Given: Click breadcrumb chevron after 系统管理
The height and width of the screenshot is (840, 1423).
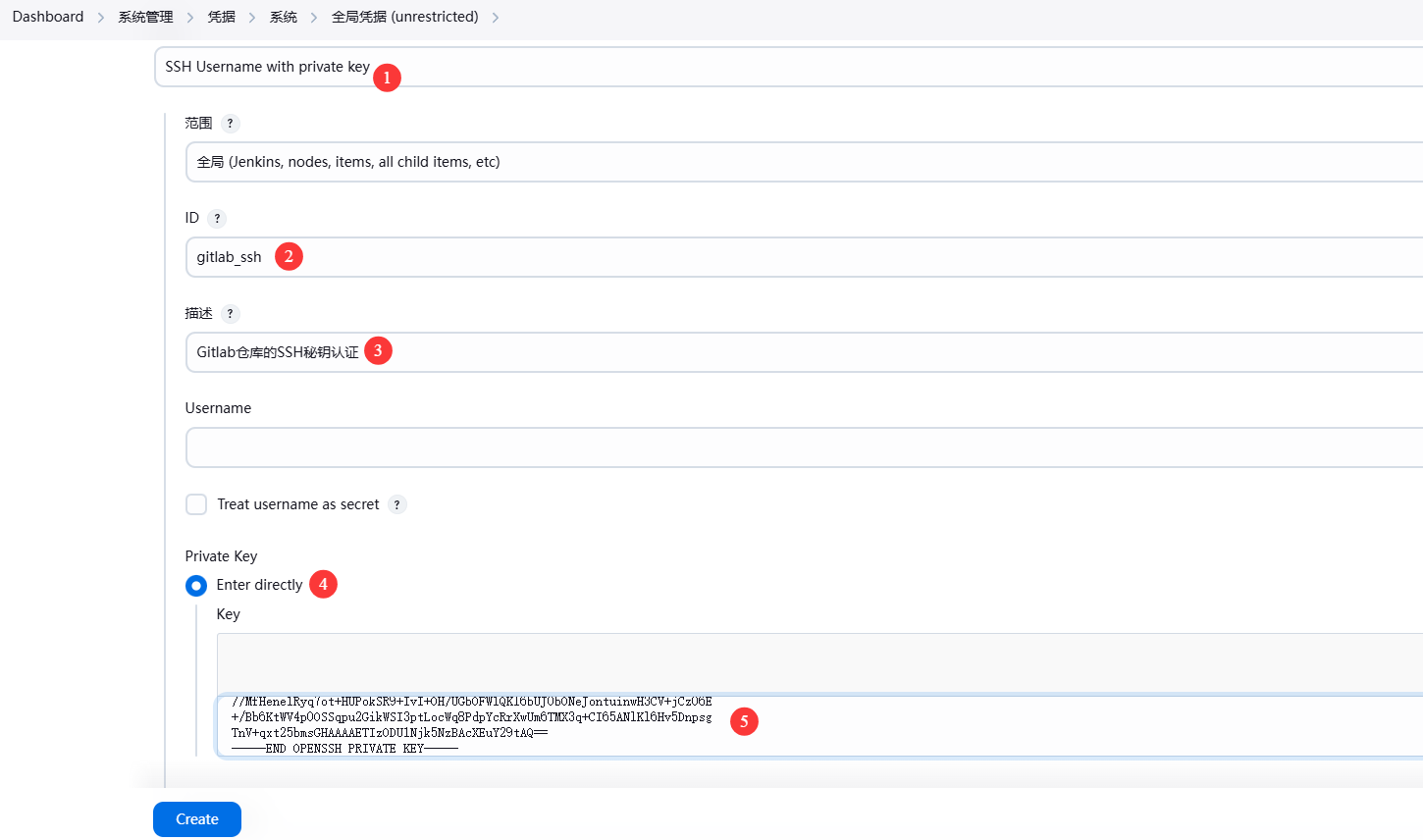Looking at the screenshot, I should click(190, 18).
